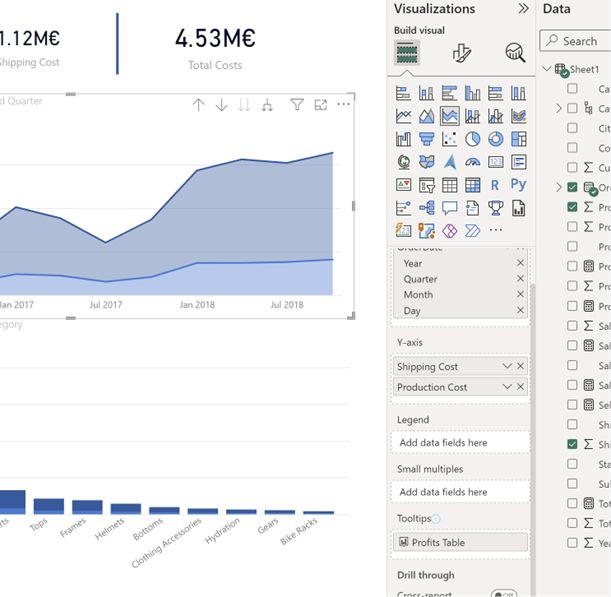Remove Year from the date hierarchy

[x=520, y=263]
